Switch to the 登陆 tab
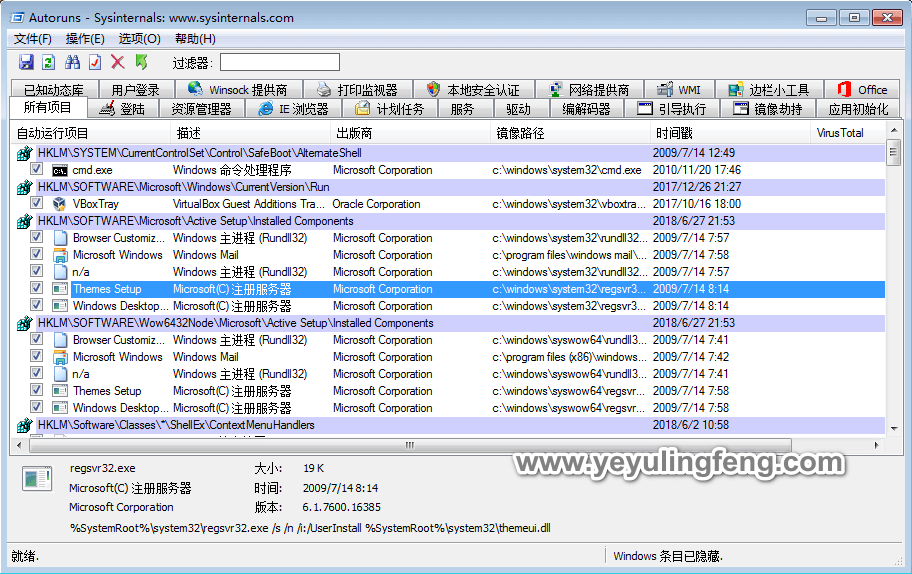Screen dimensions: 912x574 click(x=122, y=109)
